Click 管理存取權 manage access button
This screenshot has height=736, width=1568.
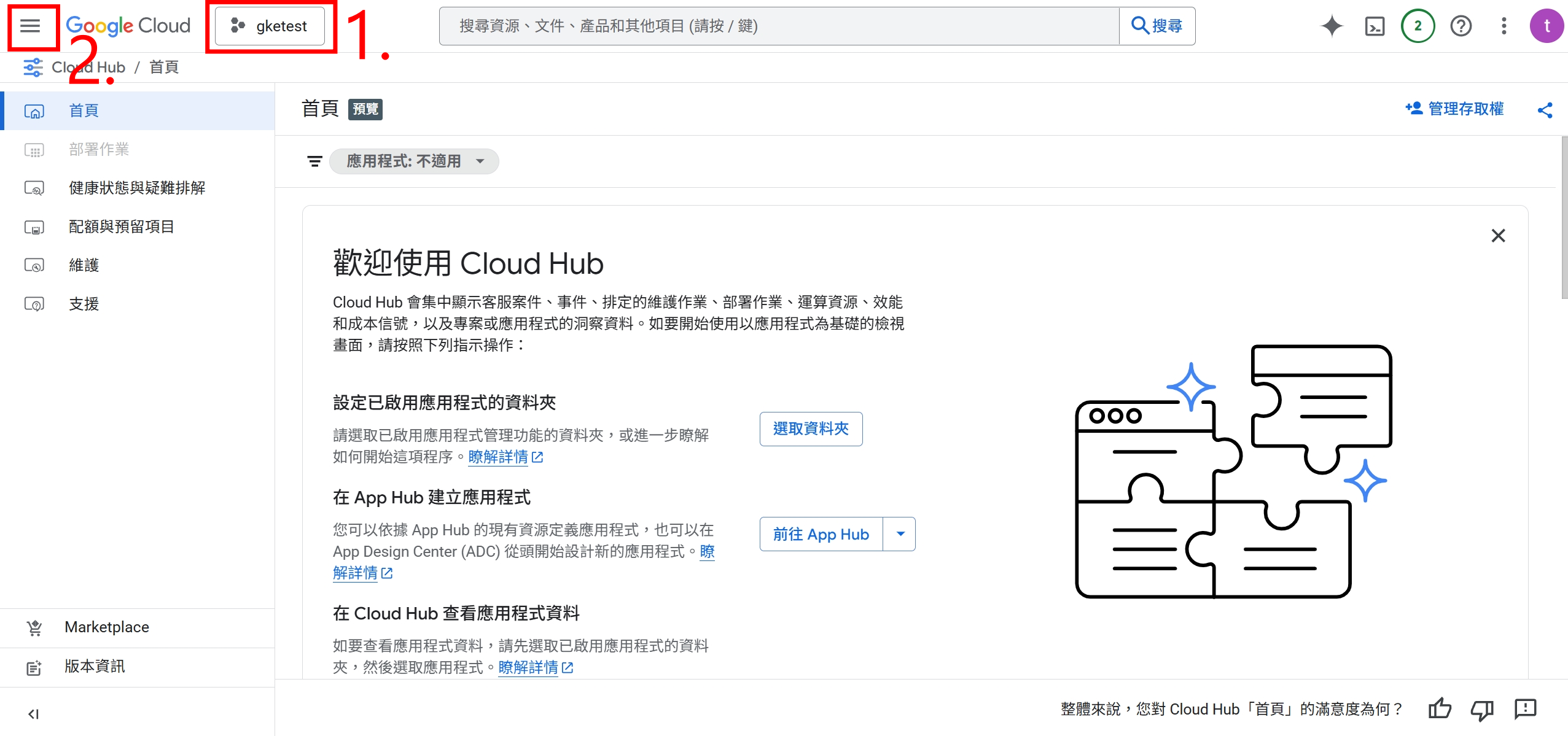click(1454, 109)
